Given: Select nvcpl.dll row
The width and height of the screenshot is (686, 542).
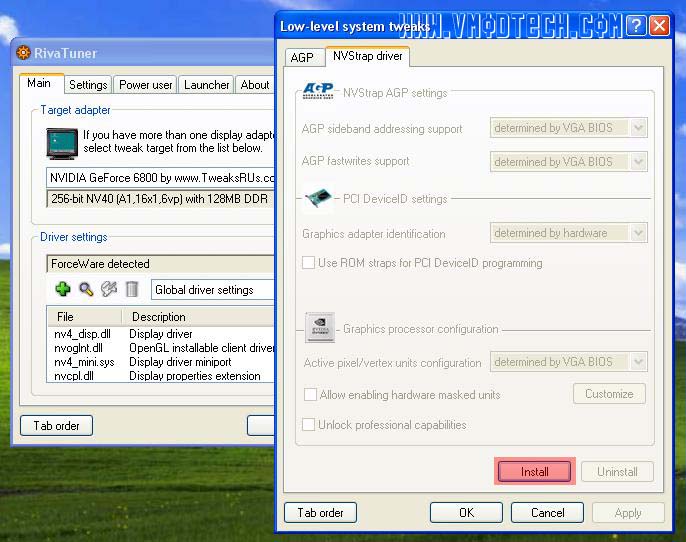Looking at the screenshot, I should [161, 376].
